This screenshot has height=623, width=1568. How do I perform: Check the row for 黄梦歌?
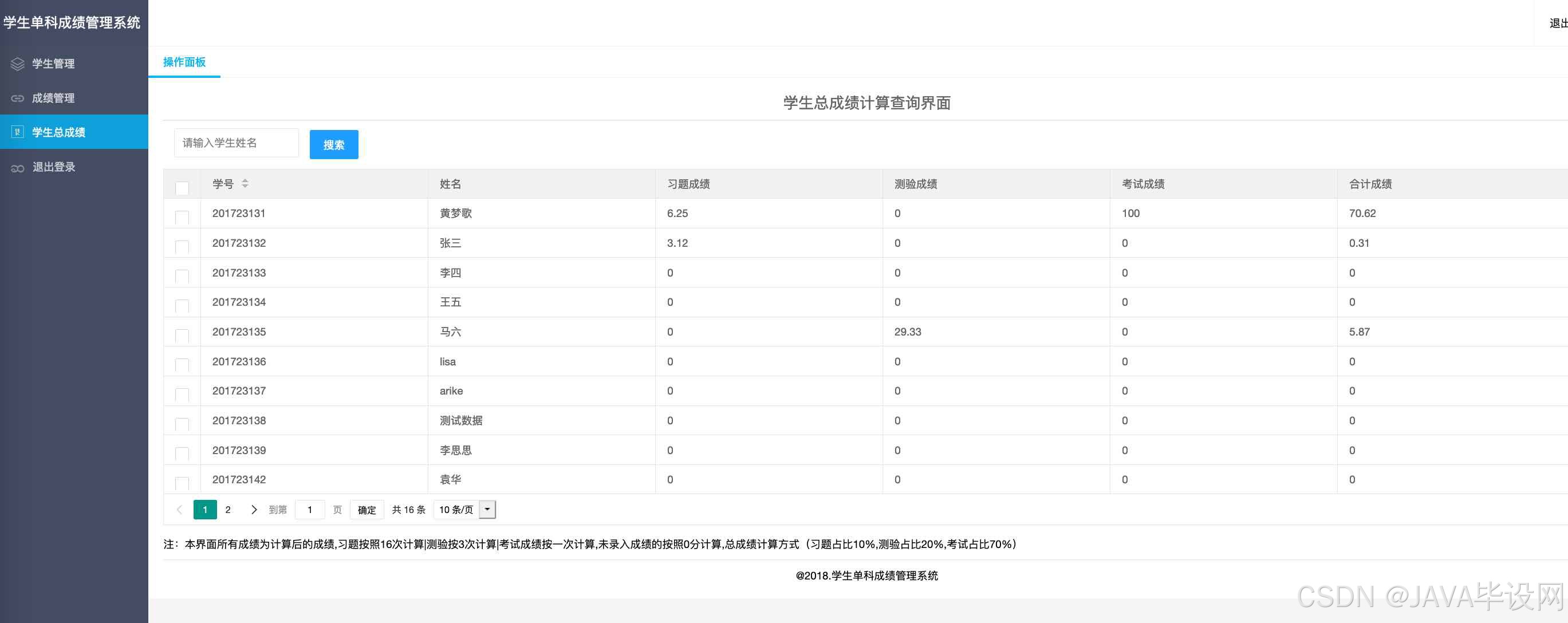pos(182,216)
